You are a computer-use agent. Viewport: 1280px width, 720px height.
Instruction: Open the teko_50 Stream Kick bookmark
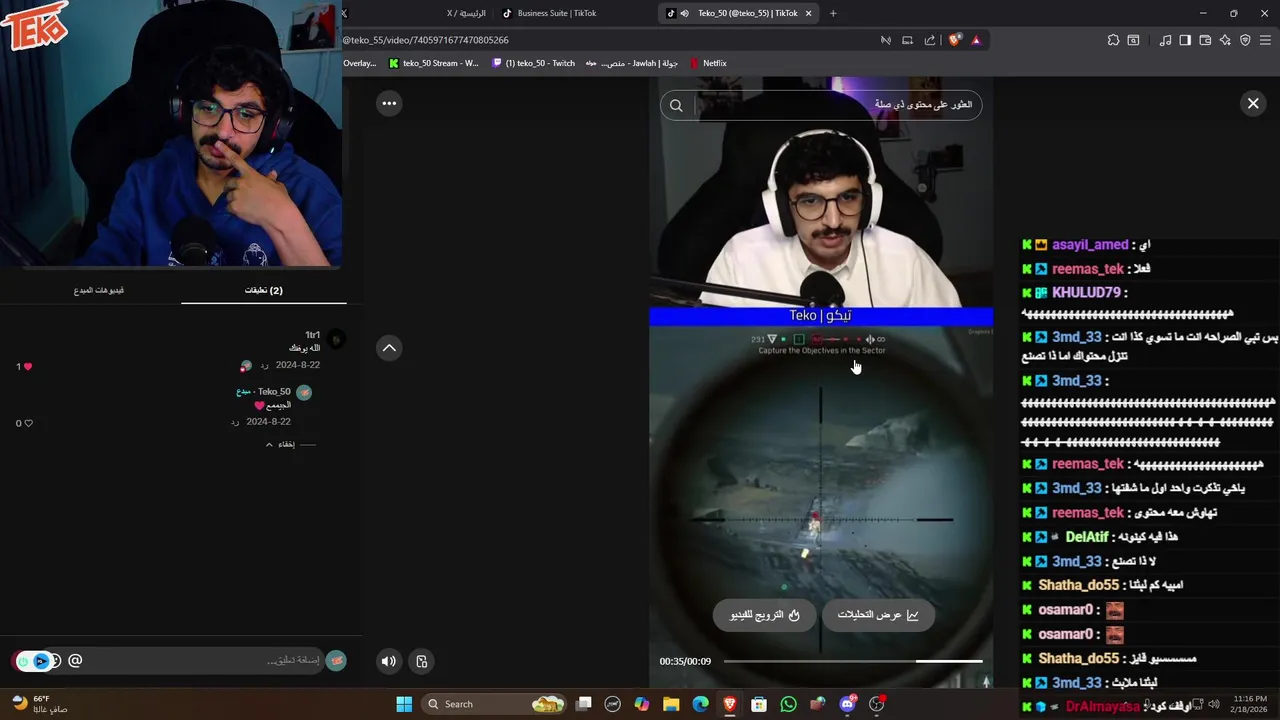pyautogui.click(x=434, y=63)
